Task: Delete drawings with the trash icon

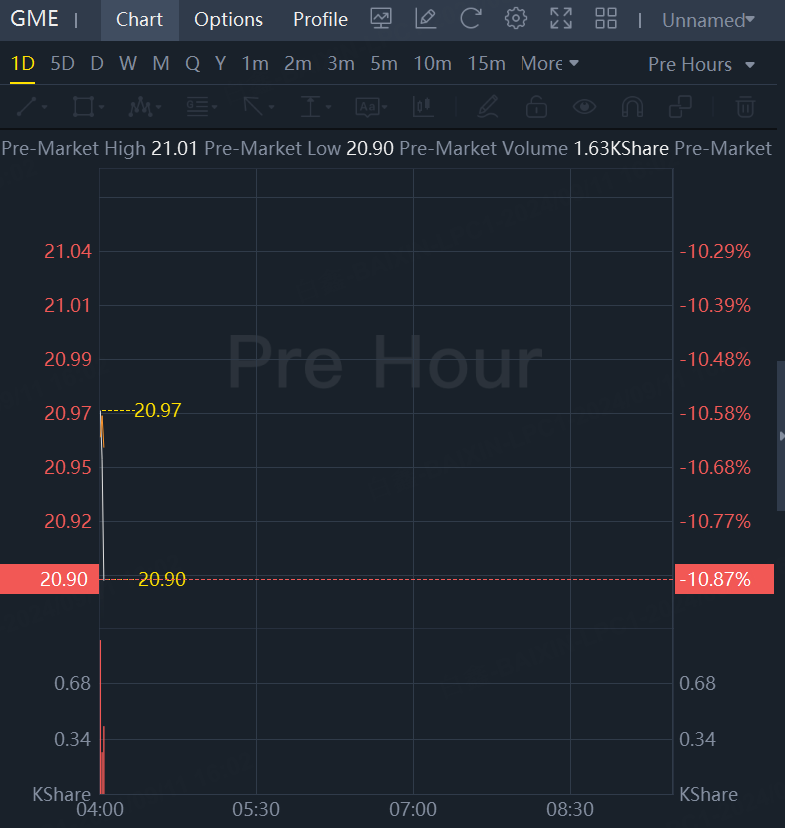Action: click(745, 106)
